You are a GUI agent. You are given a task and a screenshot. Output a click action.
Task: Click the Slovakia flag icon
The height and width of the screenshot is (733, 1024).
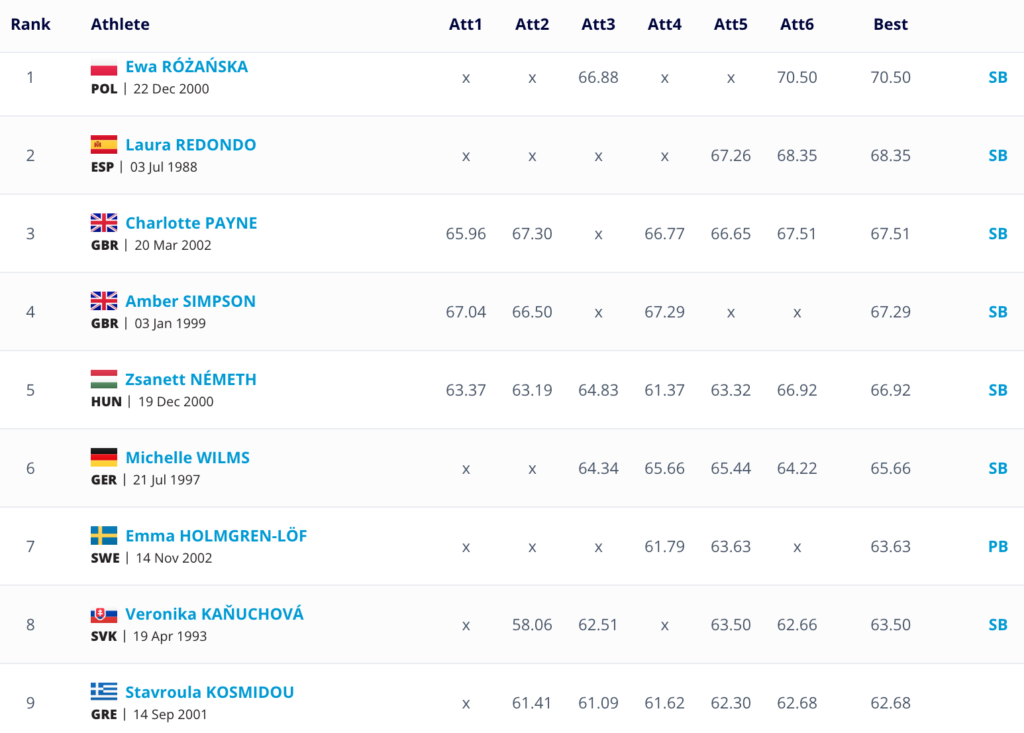(104, 614)
